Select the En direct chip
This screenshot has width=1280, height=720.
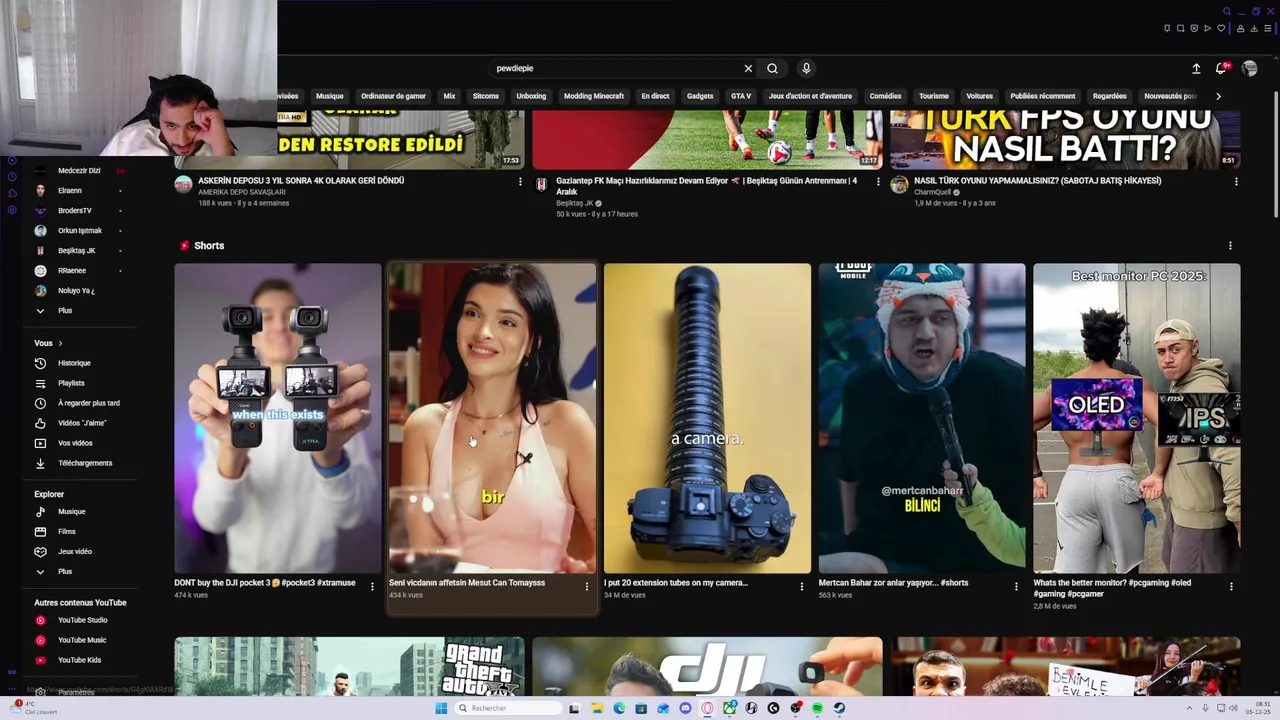pos(655,96)
